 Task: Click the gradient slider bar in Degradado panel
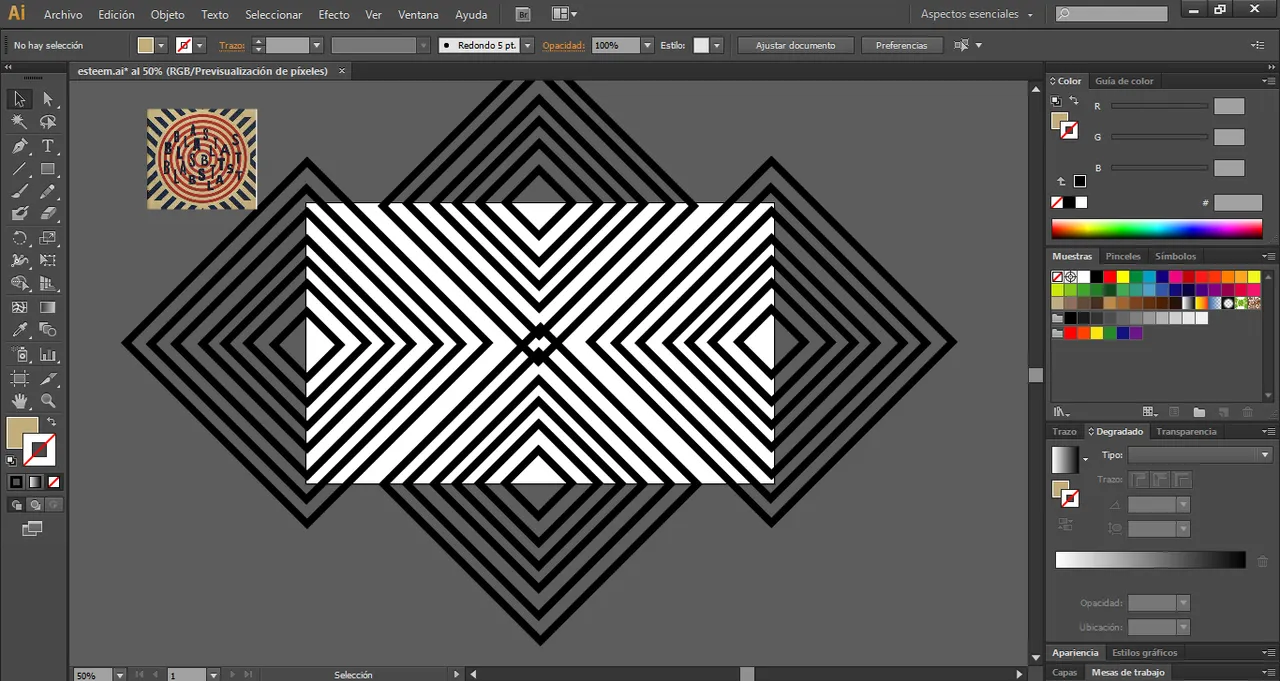click(1150, 560)
